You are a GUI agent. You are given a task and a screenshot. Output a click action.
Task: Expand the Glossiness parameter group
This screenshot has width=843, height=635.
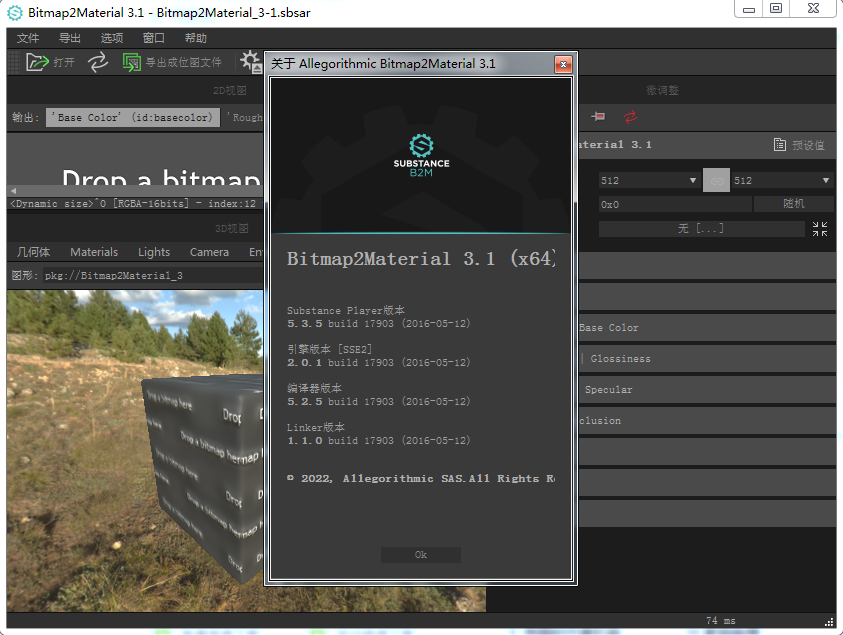tap(706, 359)
